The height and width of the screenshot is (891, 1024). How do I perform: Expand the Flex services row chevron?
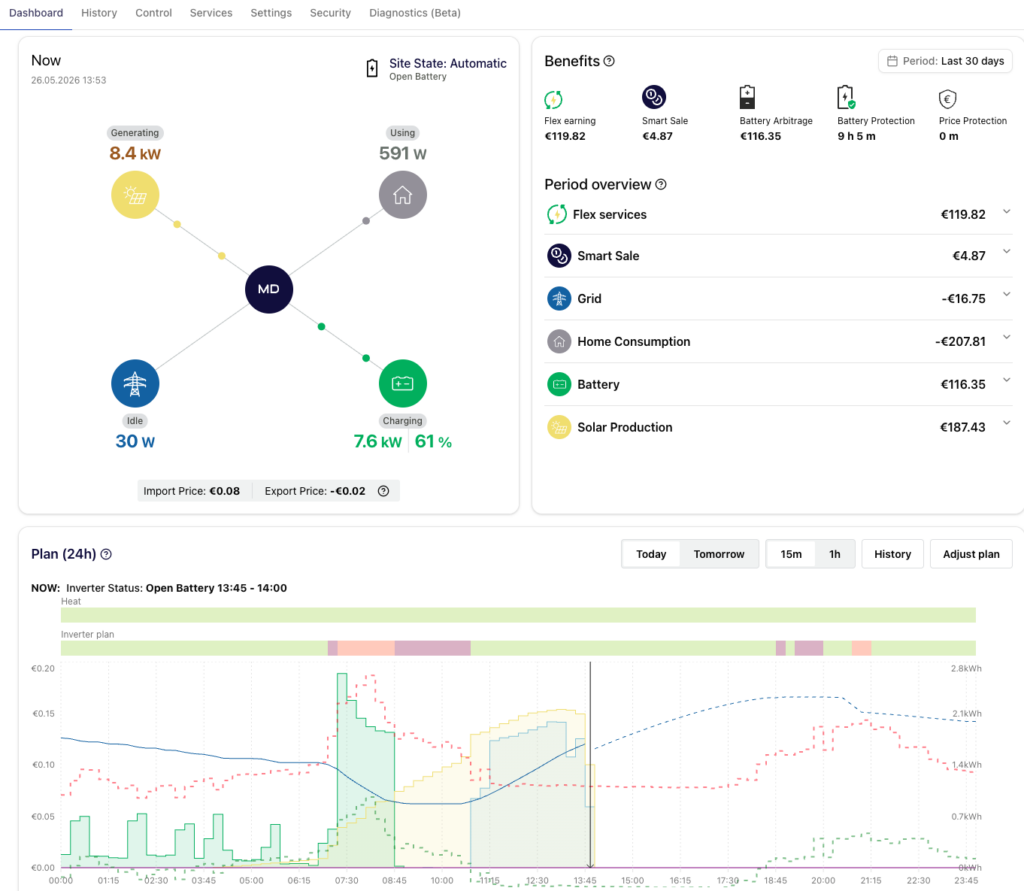[x=1006, y=212]
